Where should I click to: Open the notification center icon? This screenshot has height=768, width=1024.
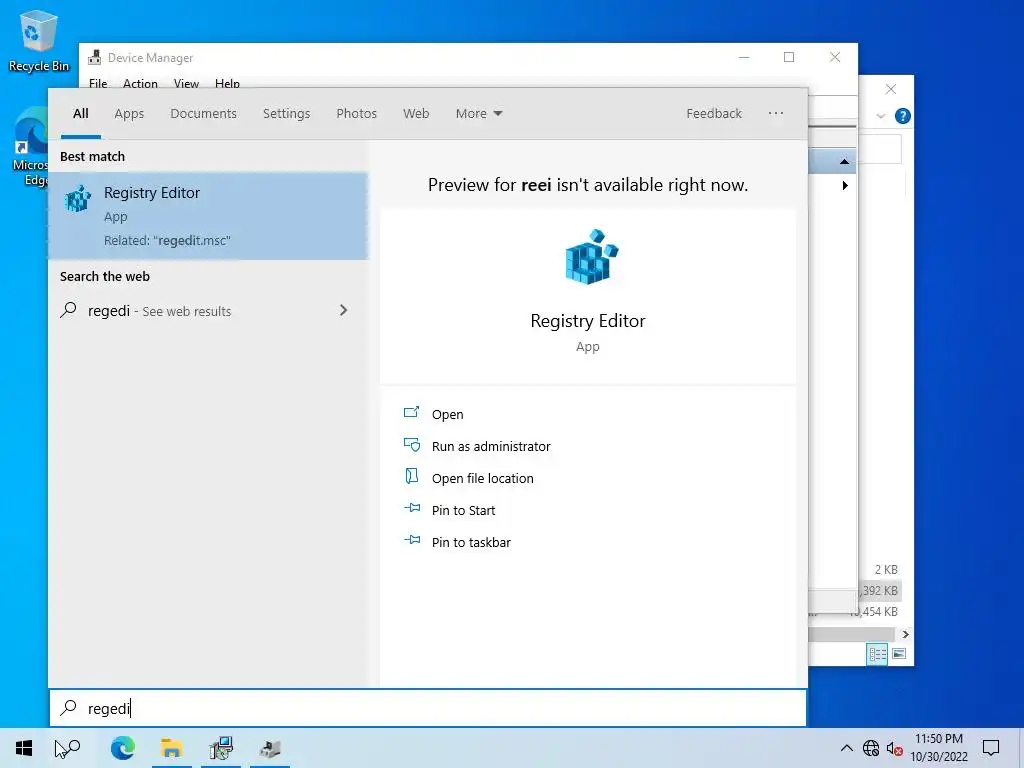point(991,748)
